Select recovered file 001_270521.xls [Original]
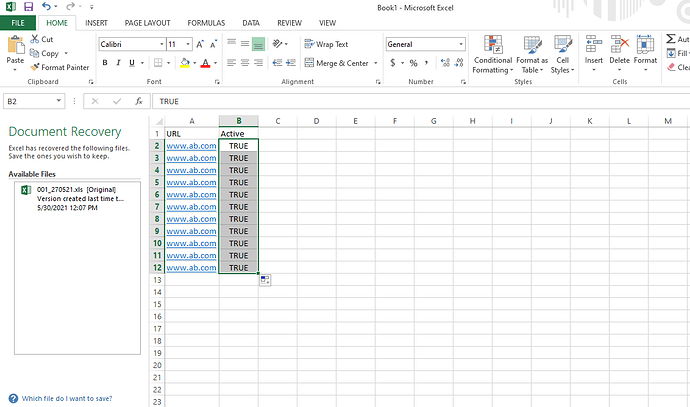Screen dimensions: 690x407 pyautogui.click(x=77, y=198)
